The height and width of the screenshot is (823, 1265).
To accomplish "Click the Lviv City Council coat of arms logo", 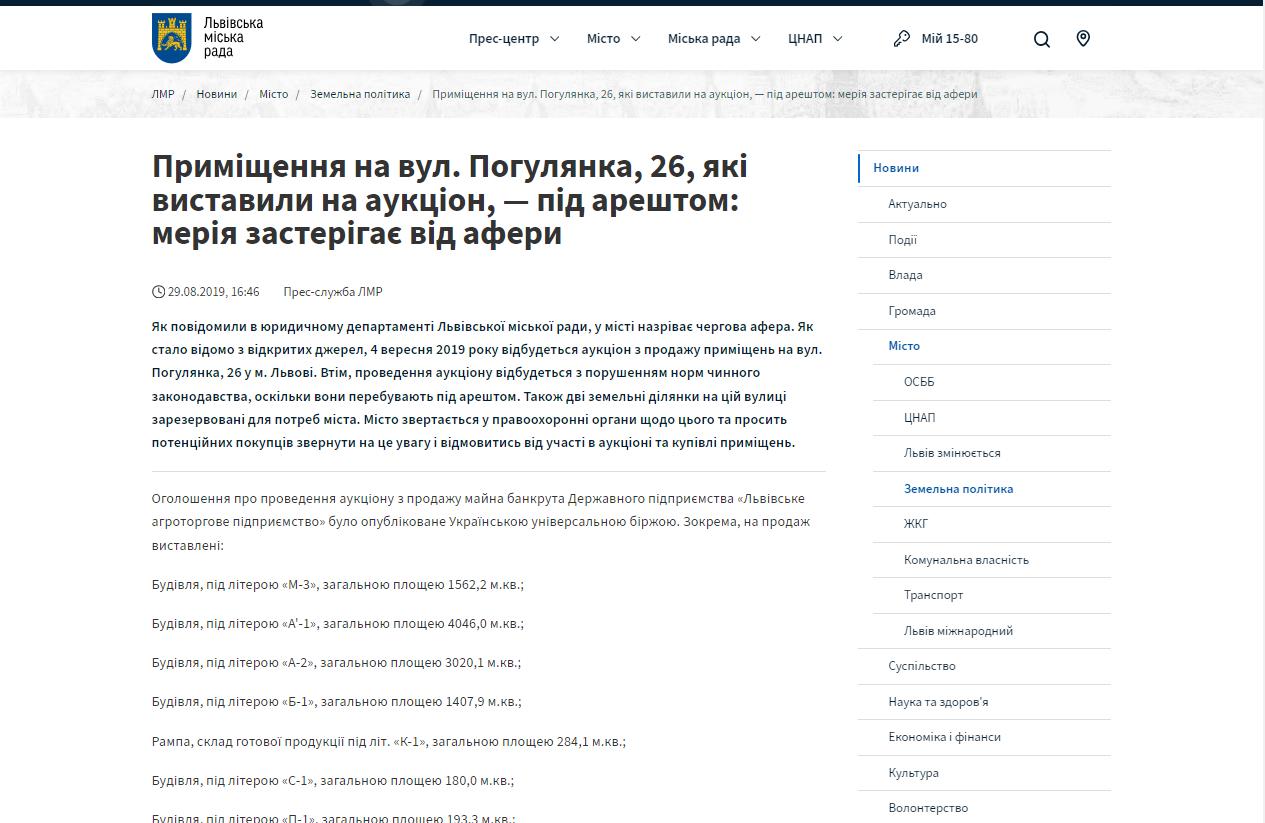I will (172, 38).
